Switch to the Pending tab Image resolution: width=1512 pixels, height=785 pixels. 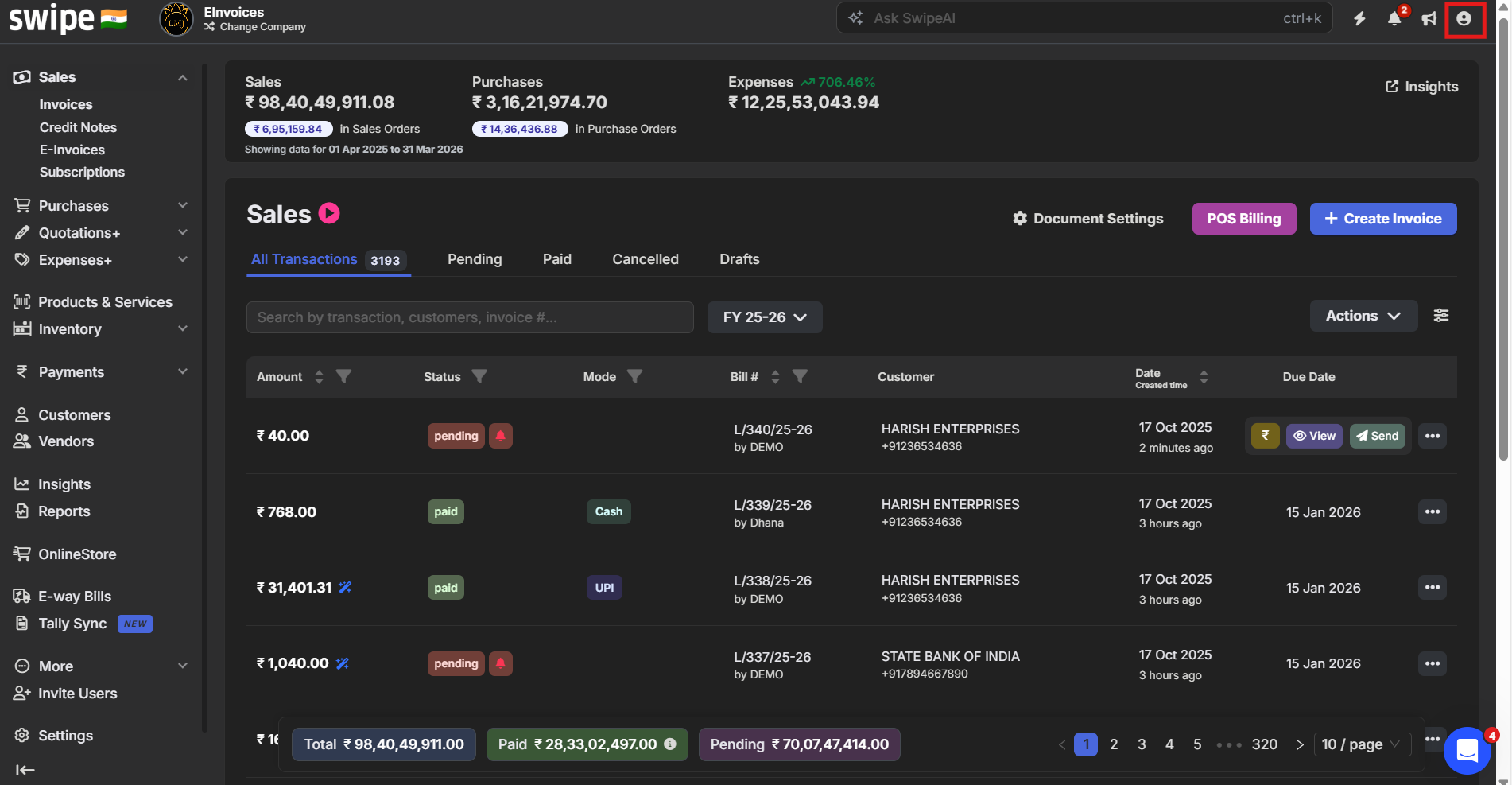coord(475,259)
